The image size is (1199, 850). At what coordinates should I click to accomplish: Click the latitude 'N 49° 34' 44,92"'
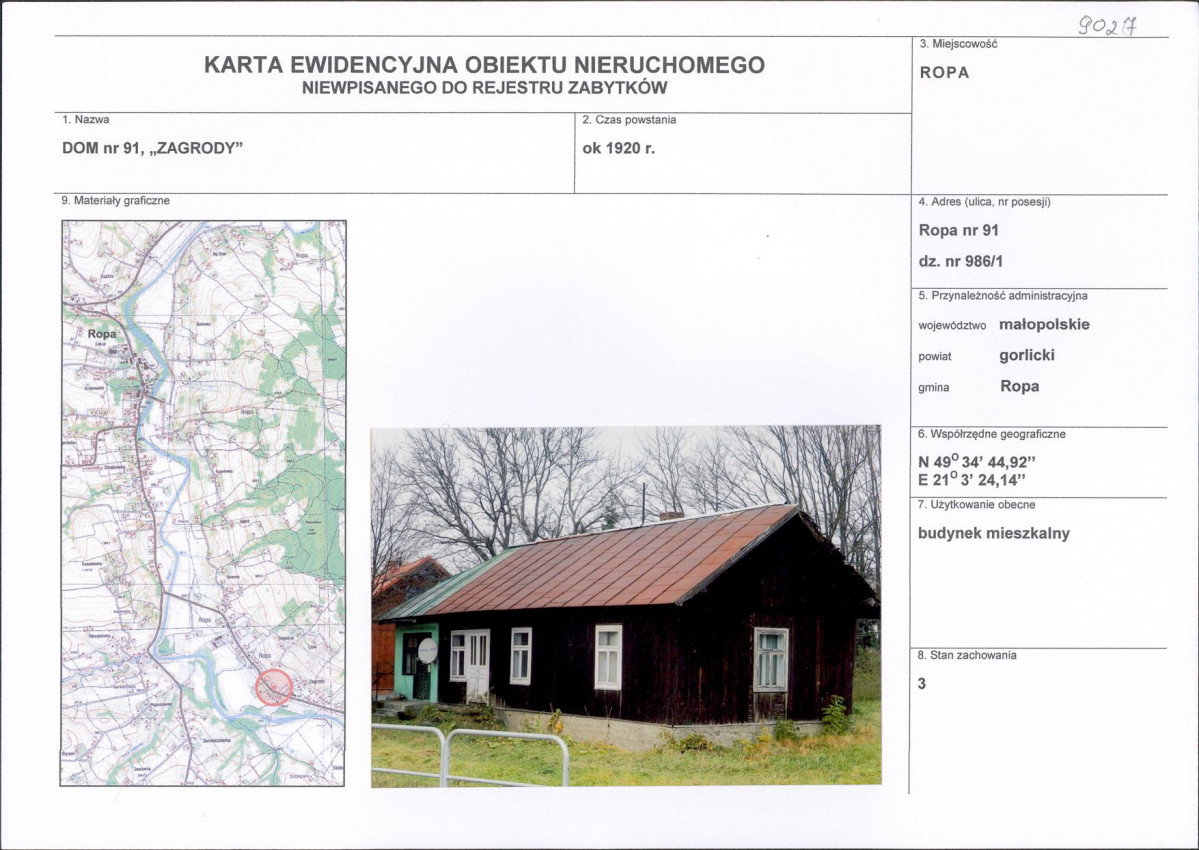tap(977, 462)
